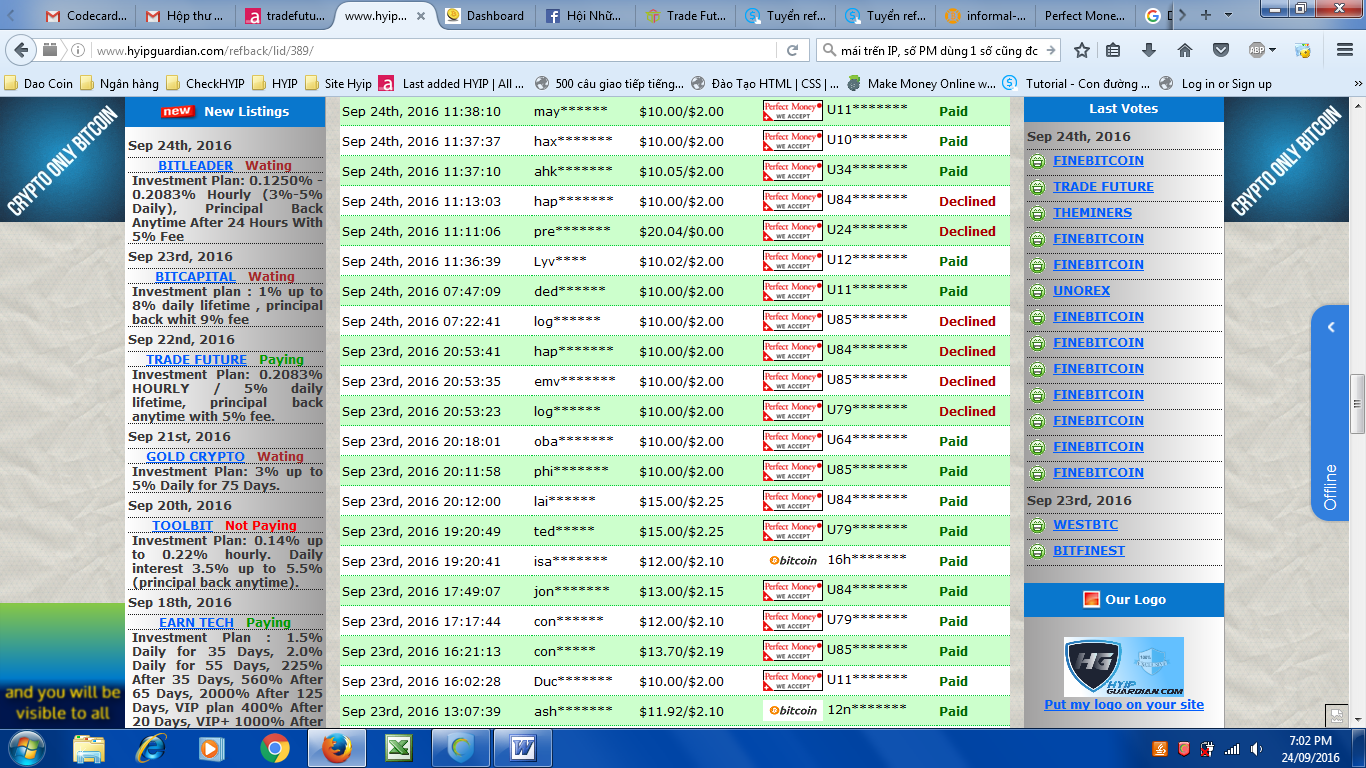Show the bookmarks list icon
Image resolution: width=1366 pixels, height=768 pixels.
(1113, 50)
